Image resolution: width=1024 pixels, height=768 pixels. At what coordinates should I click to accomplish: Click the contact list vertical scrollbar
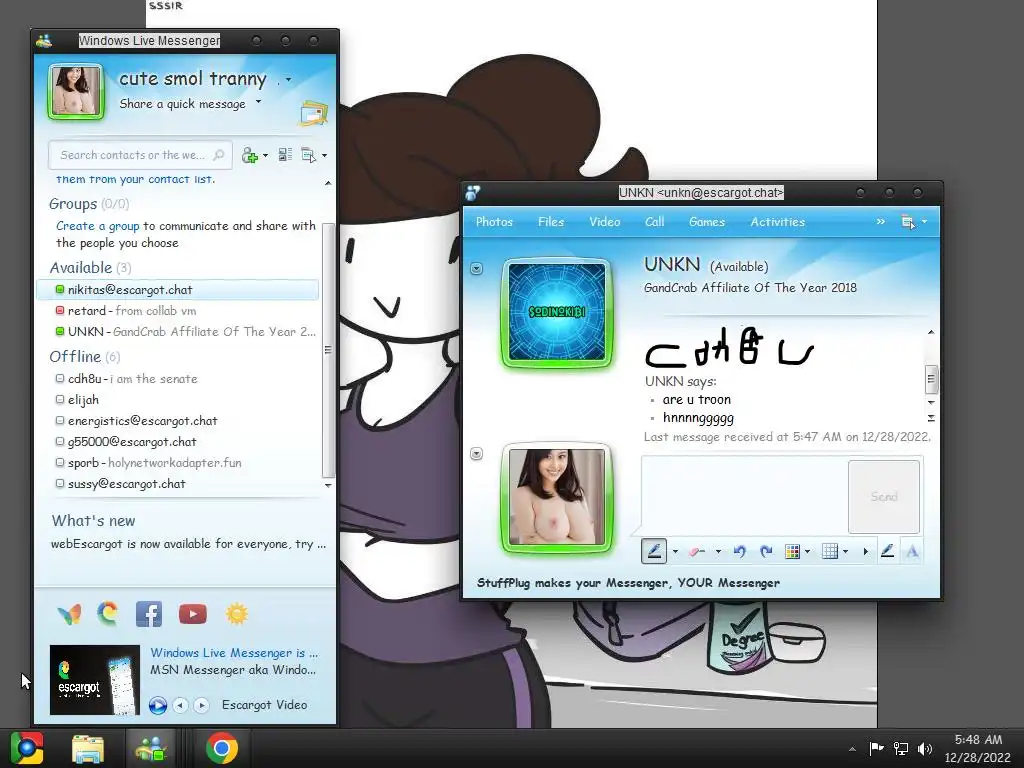(328, 350)
